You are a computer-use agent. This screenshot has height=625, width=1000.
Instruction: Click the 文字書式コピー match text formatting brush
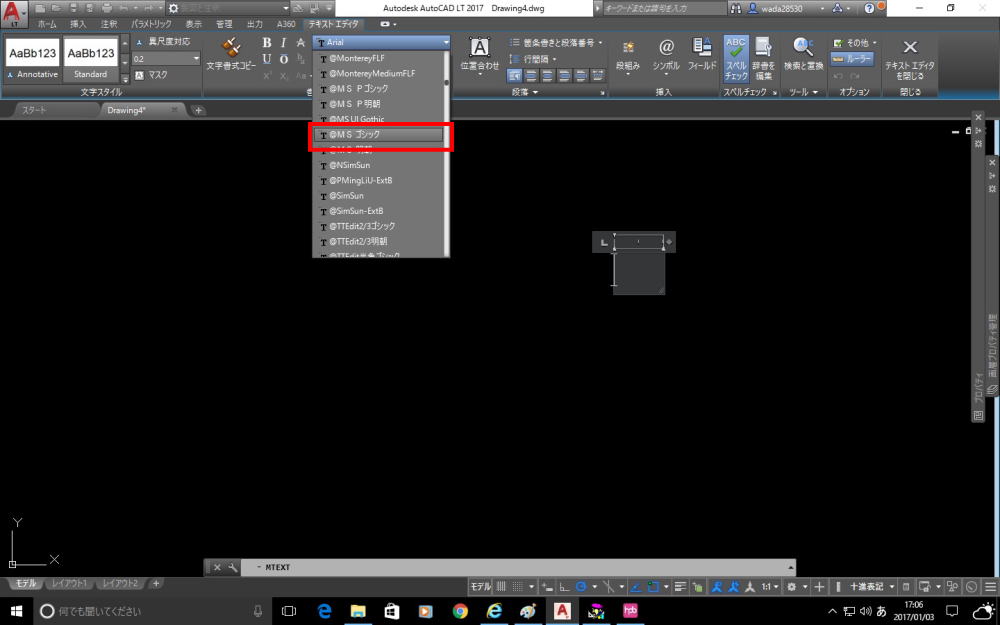230,54
